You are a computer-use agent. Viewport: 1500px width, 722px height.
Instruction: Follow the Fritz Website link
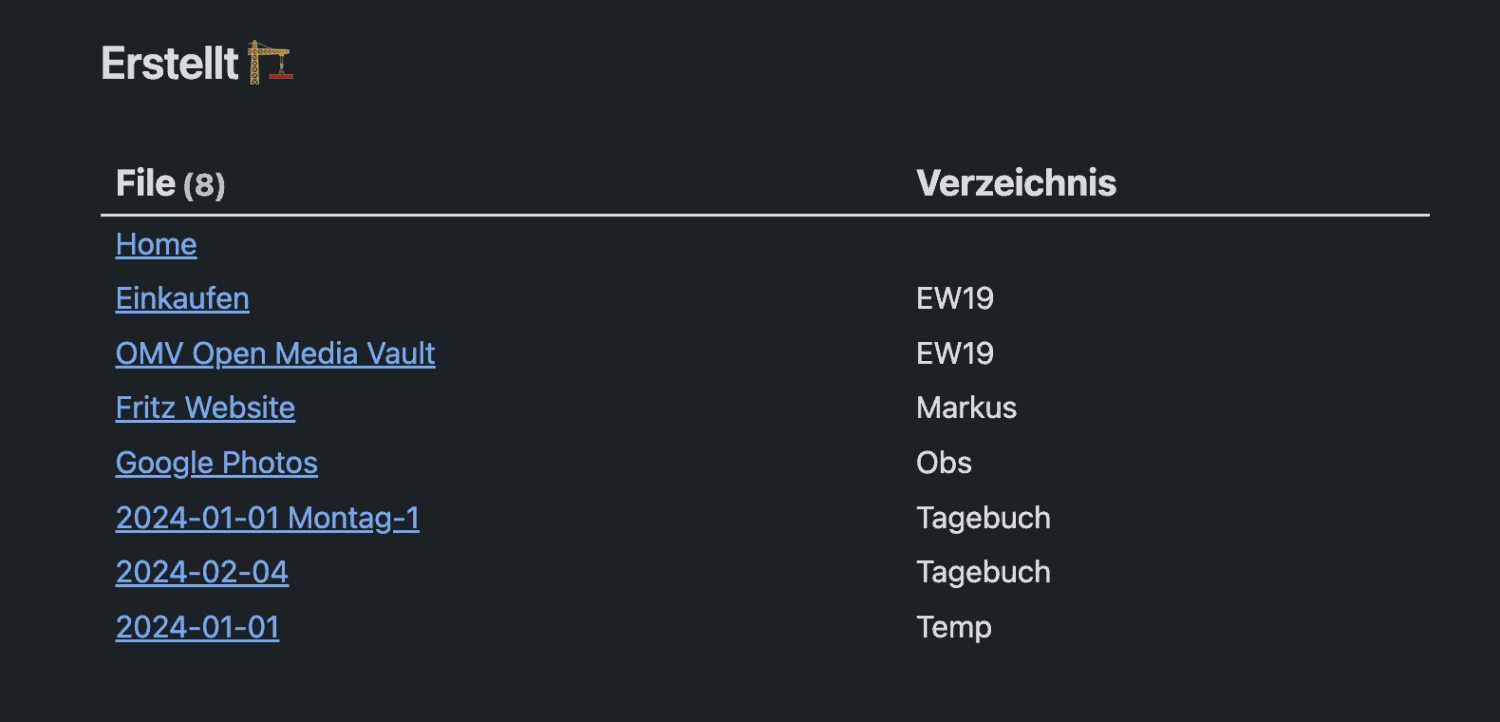point(205,408)
